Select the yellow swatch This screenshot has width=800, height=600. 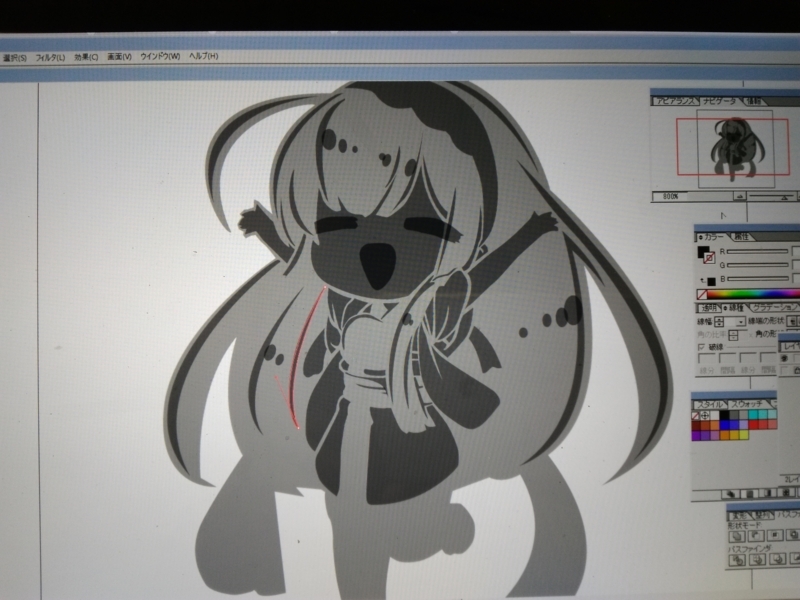(744, 435)
